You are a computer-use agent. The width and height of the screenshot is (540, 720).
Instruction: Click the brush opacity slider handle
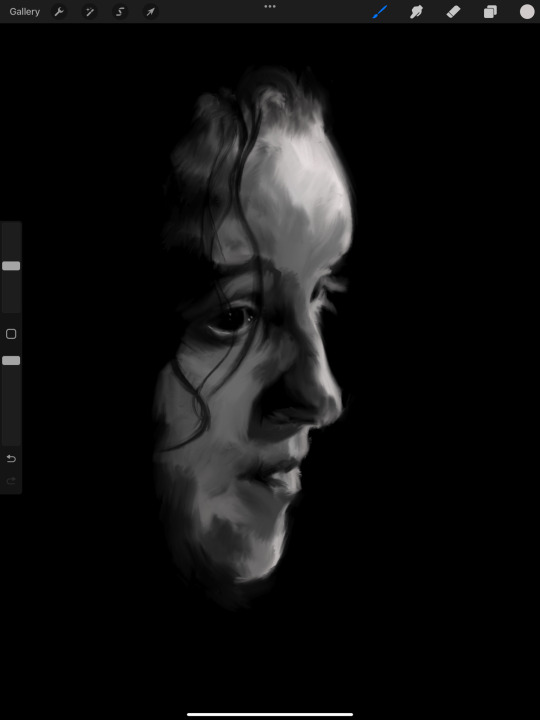click(x=11, y=360)
